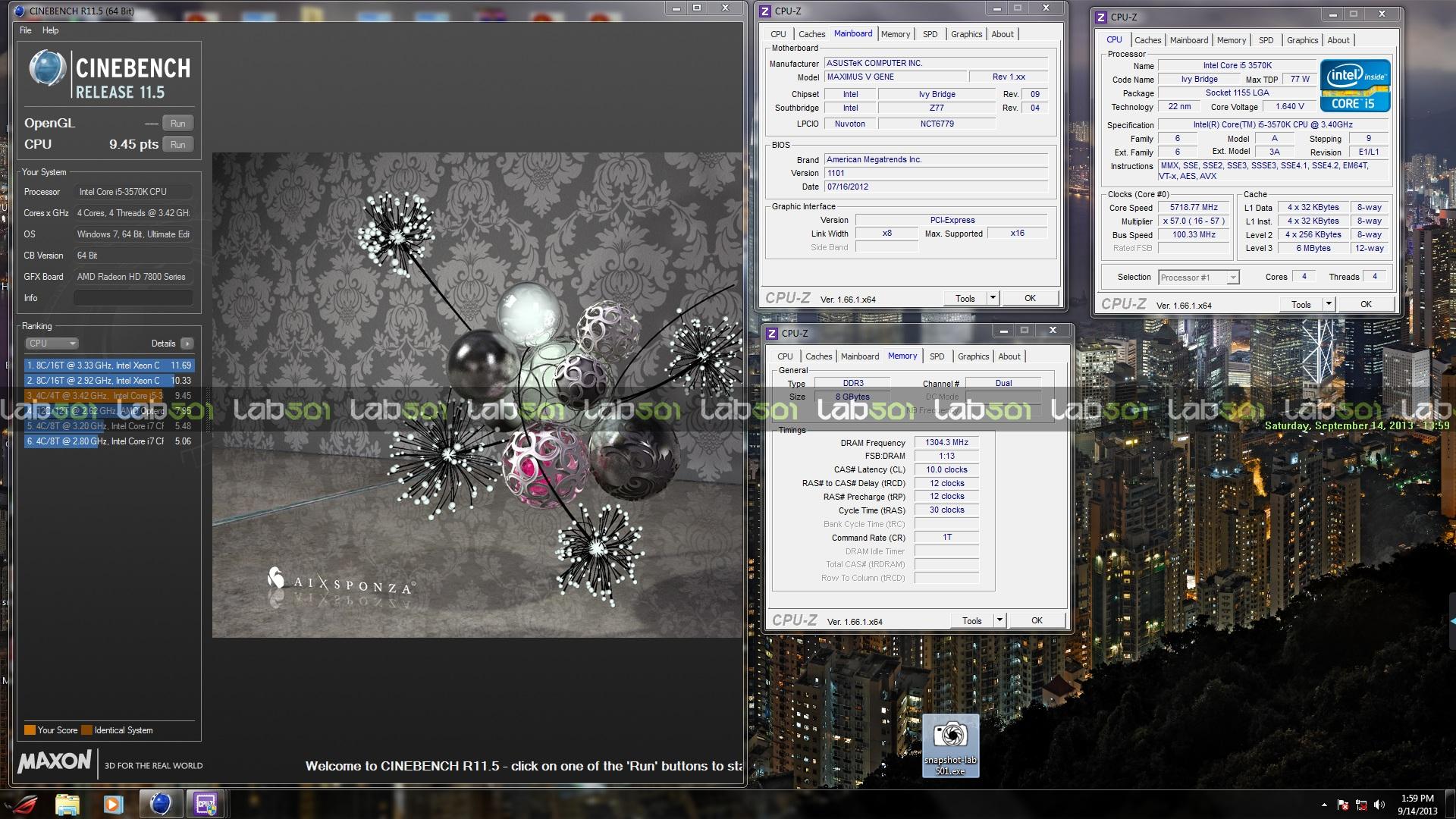Screen dimensions: 1456x819
Task: Launch Windows Media Player from taskbar
Action: click(114, 804)
